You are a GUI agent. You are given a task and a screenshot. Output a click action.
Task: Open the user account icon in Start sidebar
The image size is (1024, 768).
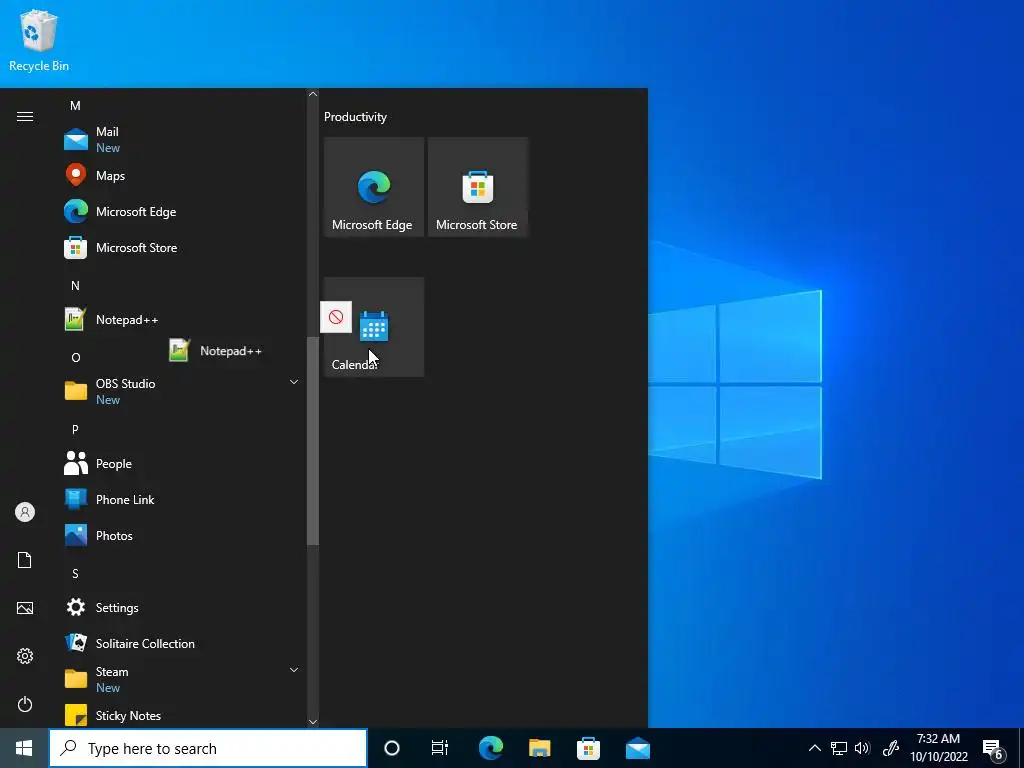pyautogui.click(x=25, y=512)
